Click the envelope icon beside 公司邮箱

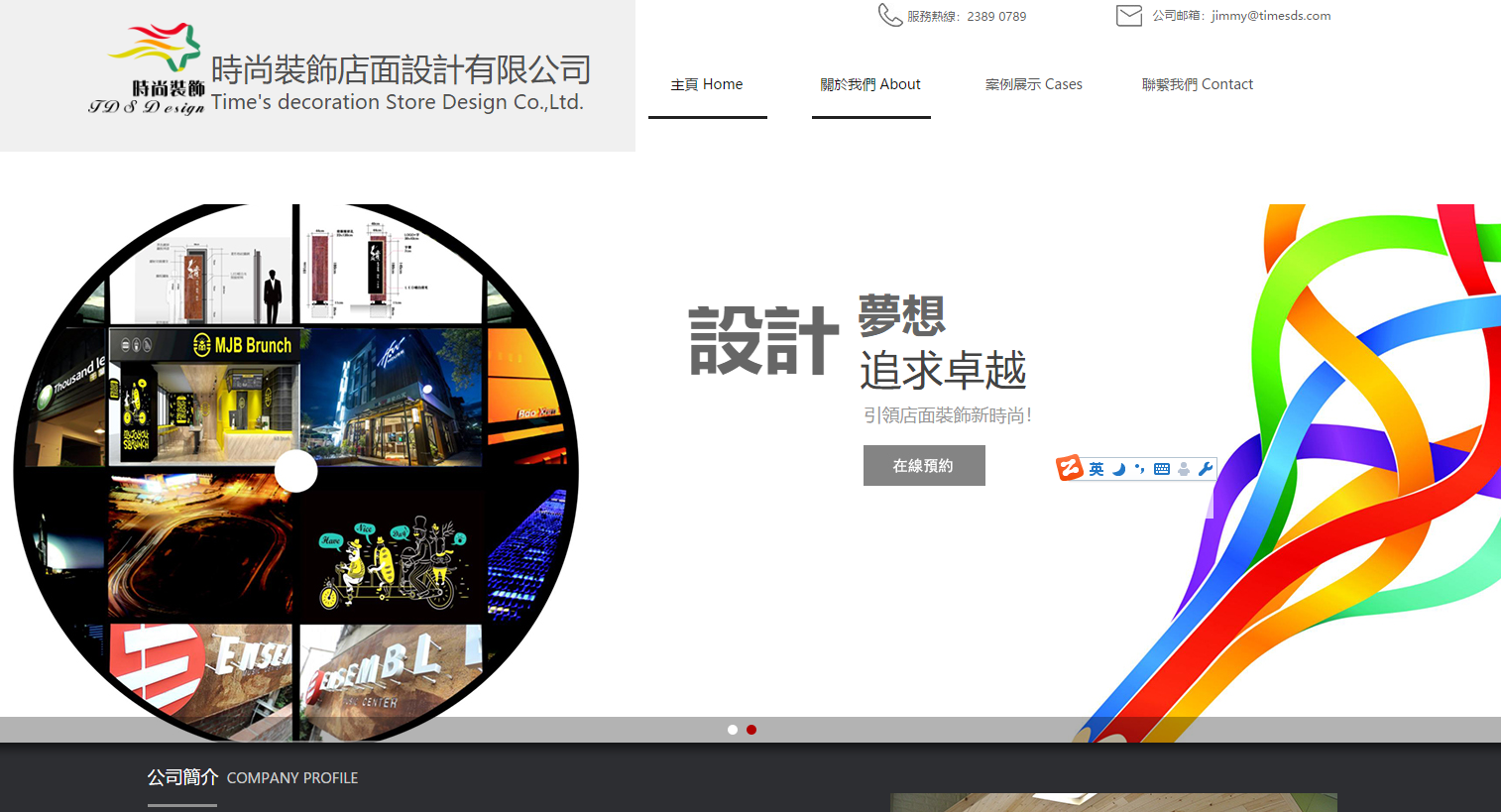[1128, 15]
